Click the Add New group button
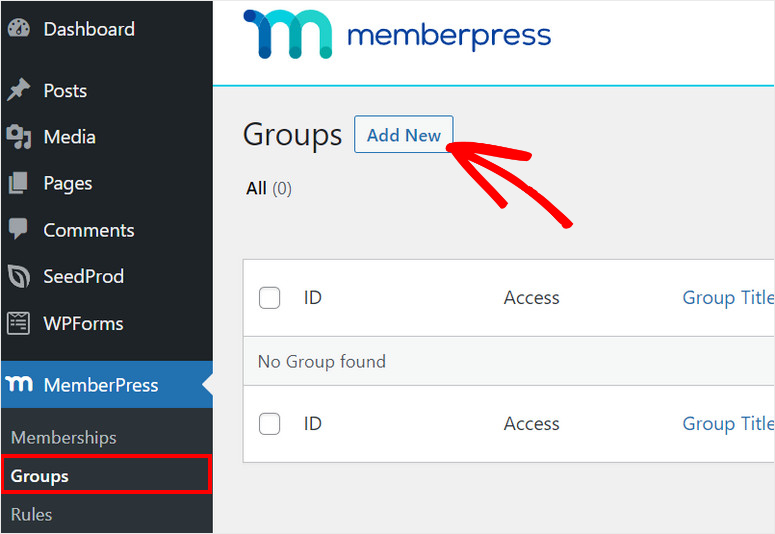Viewport: 775px width, 534px height. pyautogui.click(x=404, y=135)
